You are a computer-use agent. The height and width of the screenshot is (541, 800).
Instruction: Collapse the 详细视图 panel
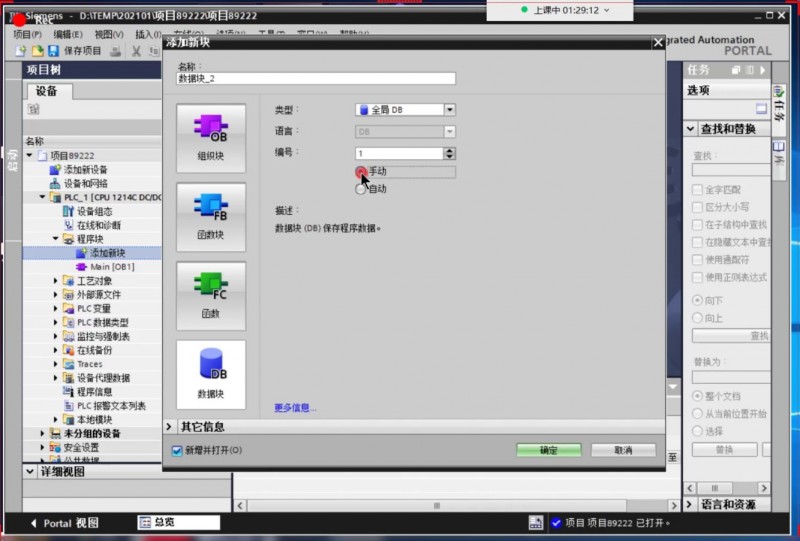coord(30,472)
